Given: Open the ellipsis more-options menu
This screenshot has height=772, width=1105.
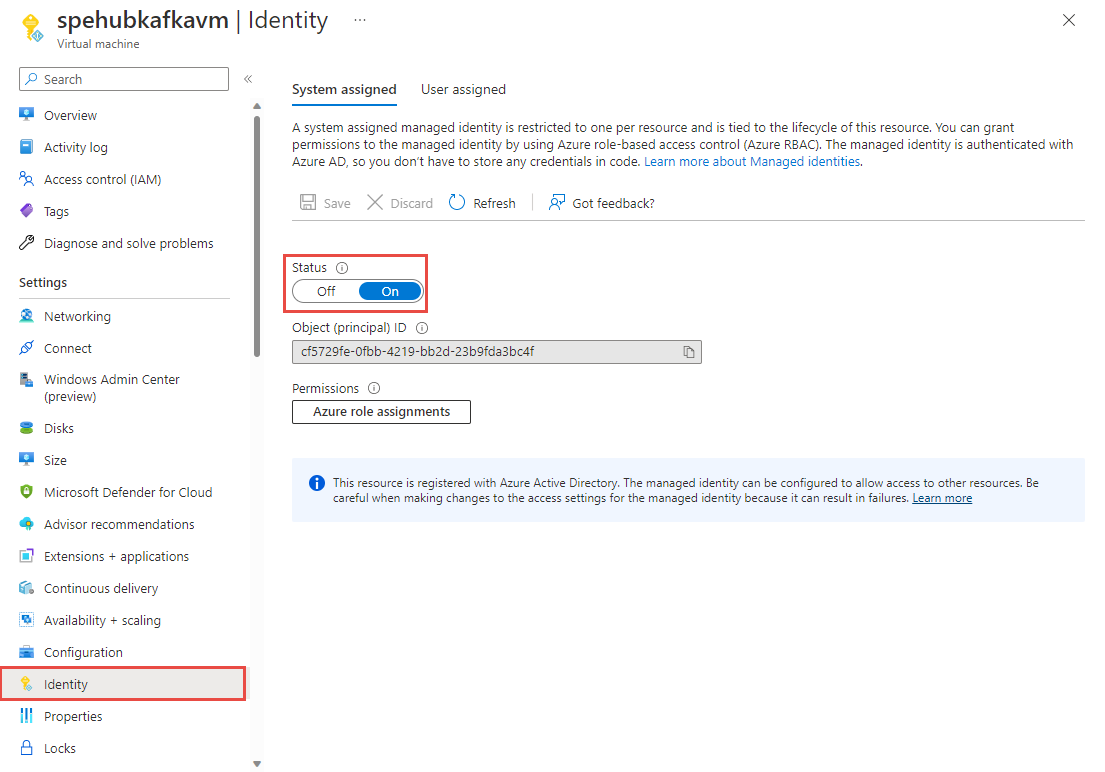Looking at the screenshot, I should click(x=359, y=19).
